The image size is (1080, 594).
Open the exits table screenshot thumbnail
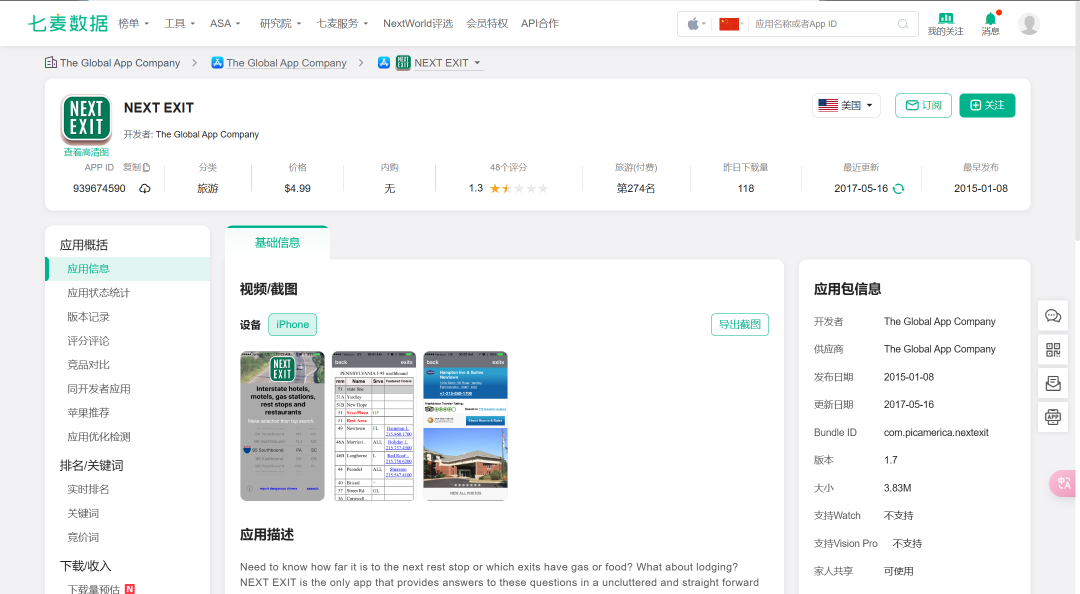tap(374, 426)
